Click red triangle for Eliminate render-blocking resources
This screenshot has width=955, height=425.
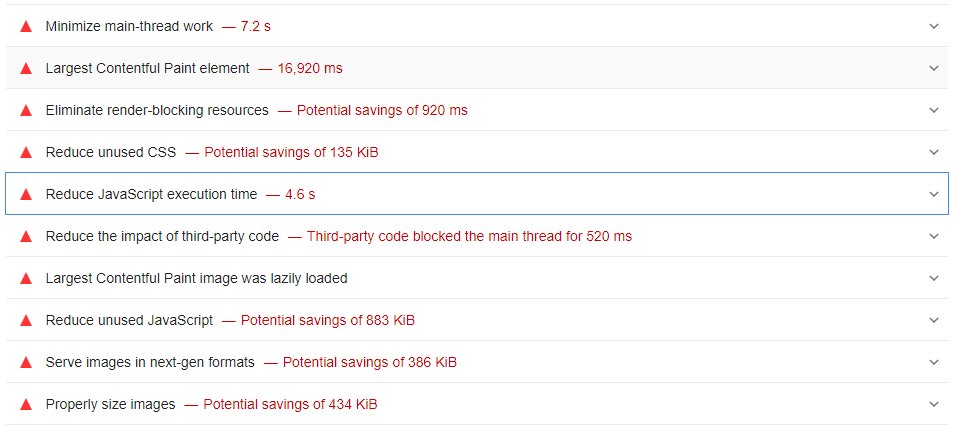pos(26,110)
